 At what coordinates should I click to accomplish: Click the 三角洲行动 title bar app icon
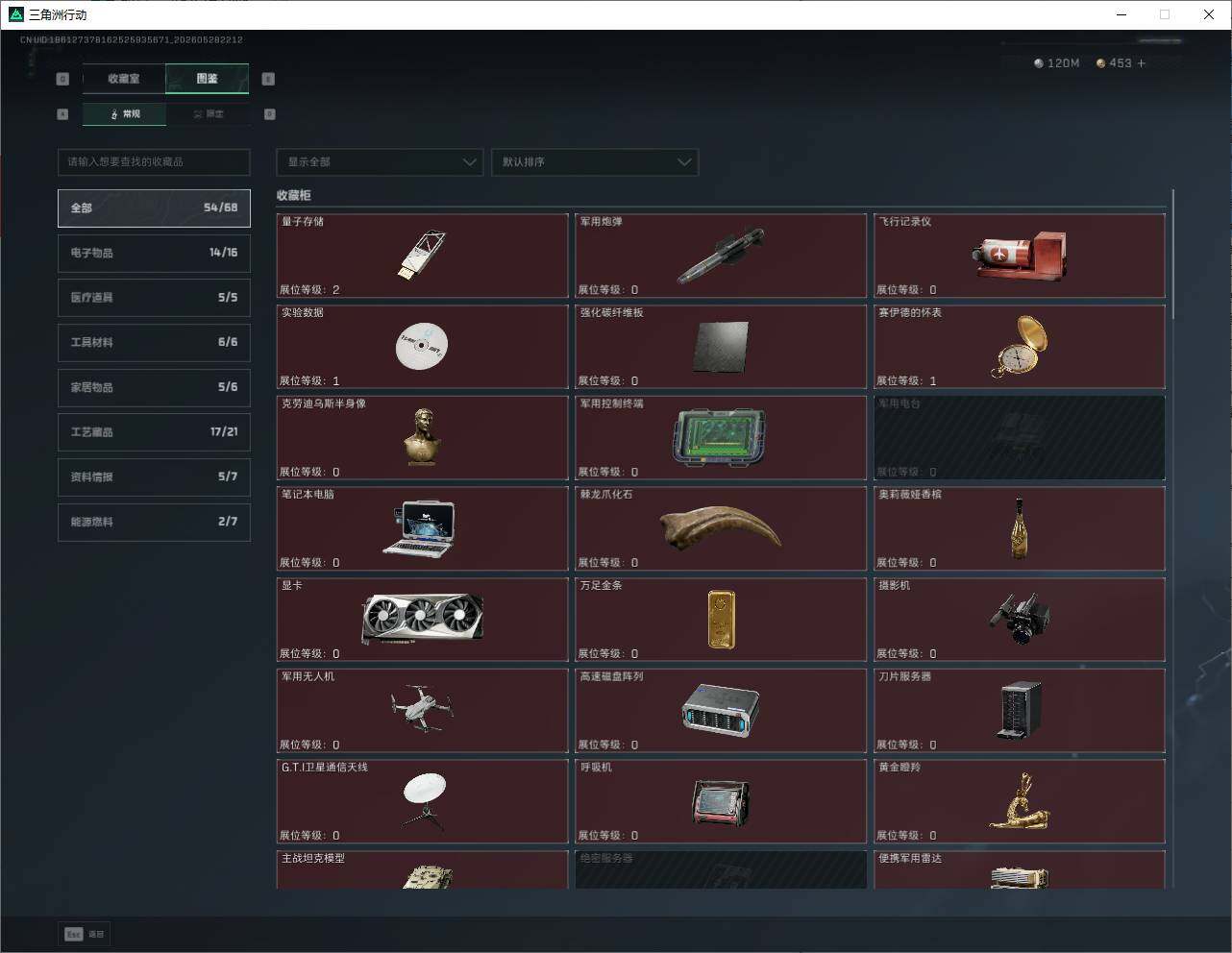[x=15, y=14]
